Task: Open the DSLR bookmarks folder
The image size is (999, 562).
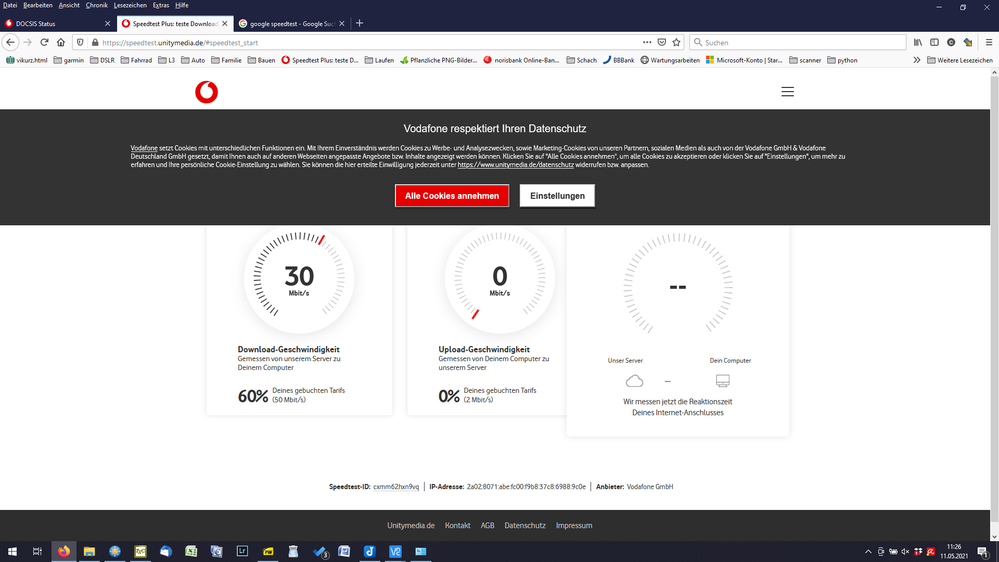Action: tap(102, 61)
